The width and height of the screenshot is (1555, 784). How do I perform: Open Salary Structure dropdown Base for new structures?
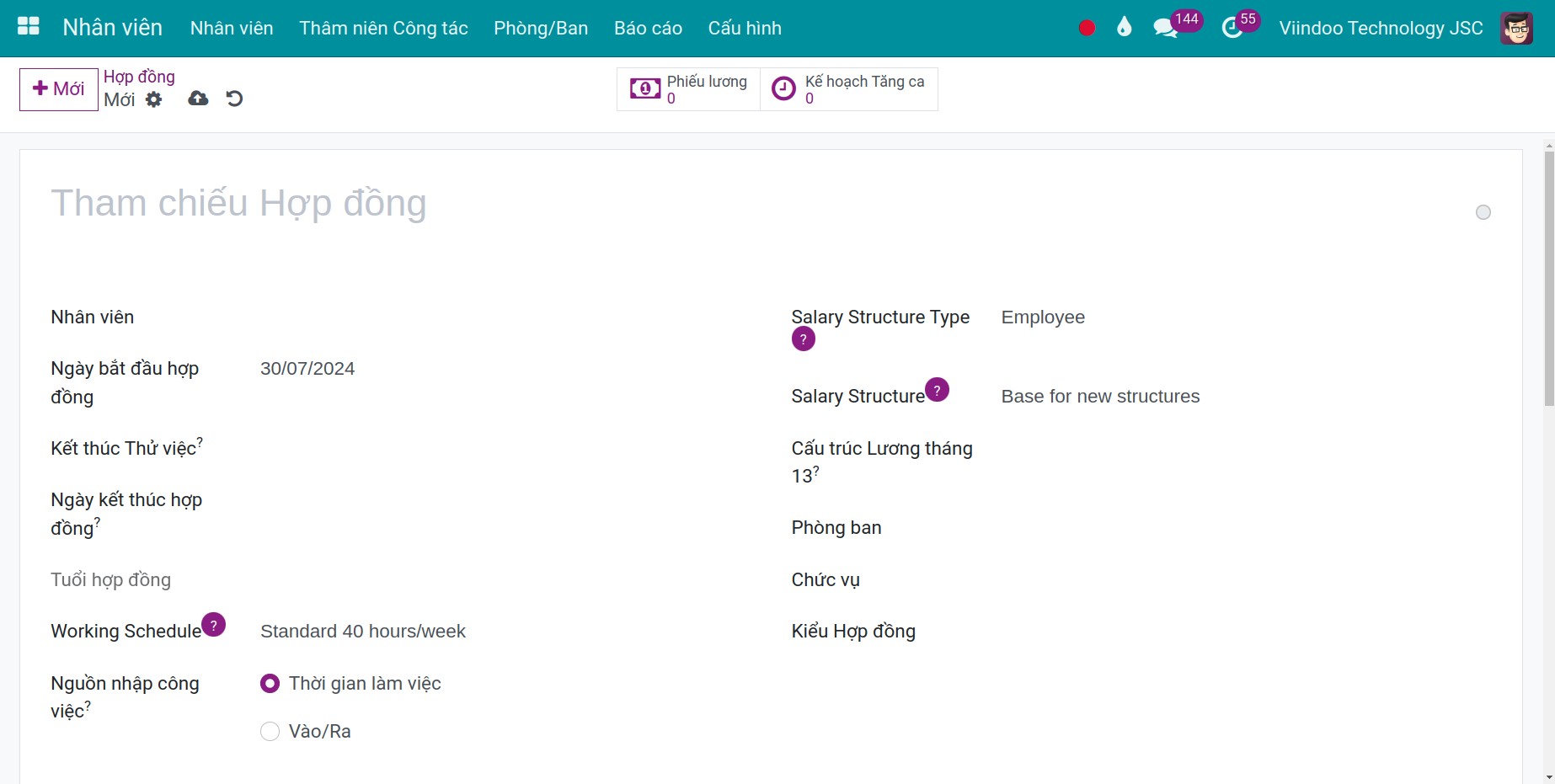[x=1246, y=397]
